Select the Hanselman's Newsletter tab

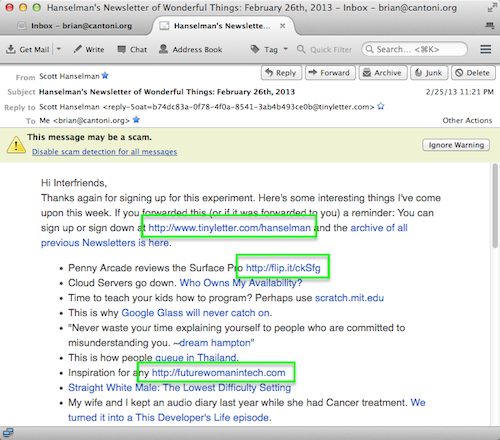point(222,26)
